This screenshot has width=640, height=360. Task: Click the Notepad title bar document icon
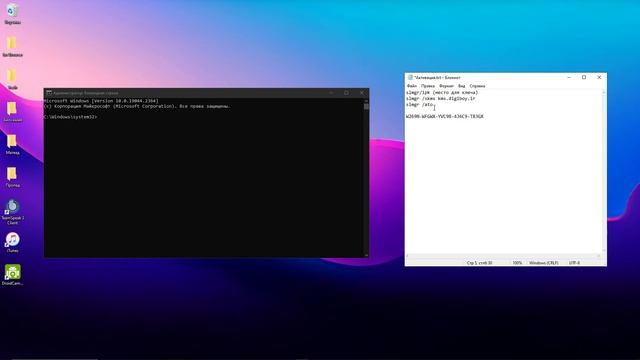410,77
